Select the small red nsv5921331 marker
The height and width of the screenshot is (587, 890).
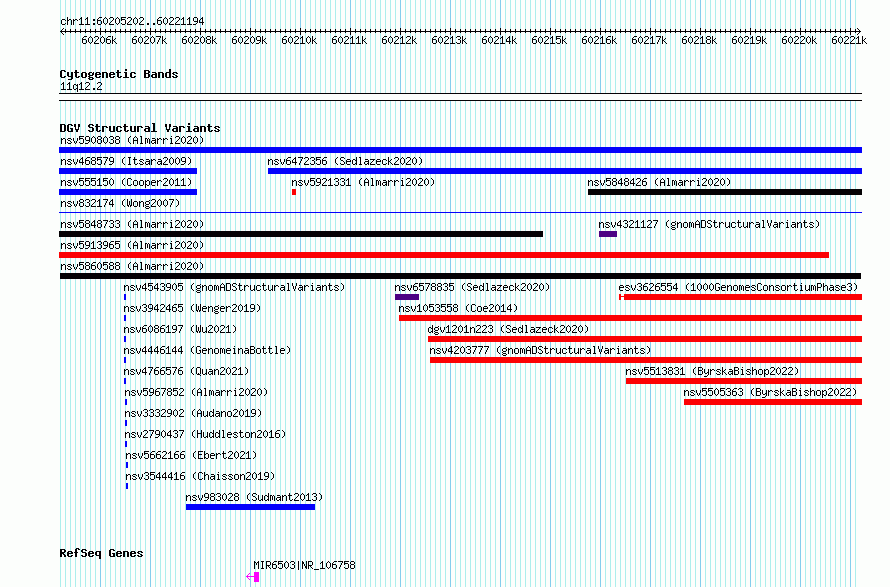tap(294, 192)
